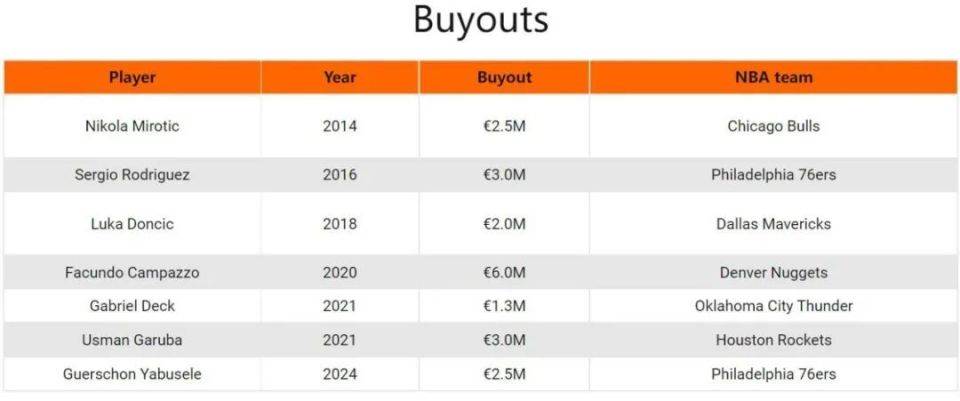Select the Gabriel Deck cell
Viewport: 960px width, 401px height.
(132, 305)
